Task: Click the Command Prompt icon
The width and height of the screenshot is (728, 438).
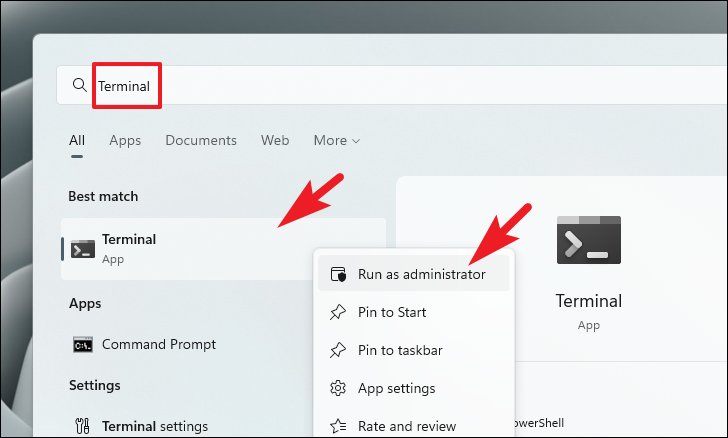Action: 83,345
